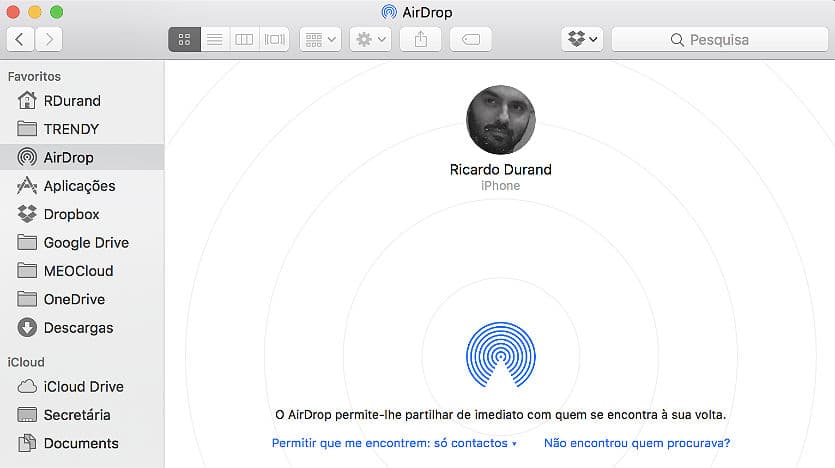Click the Favoritos section header
Viewport: 835px width, 468px height.
[34, 77]
